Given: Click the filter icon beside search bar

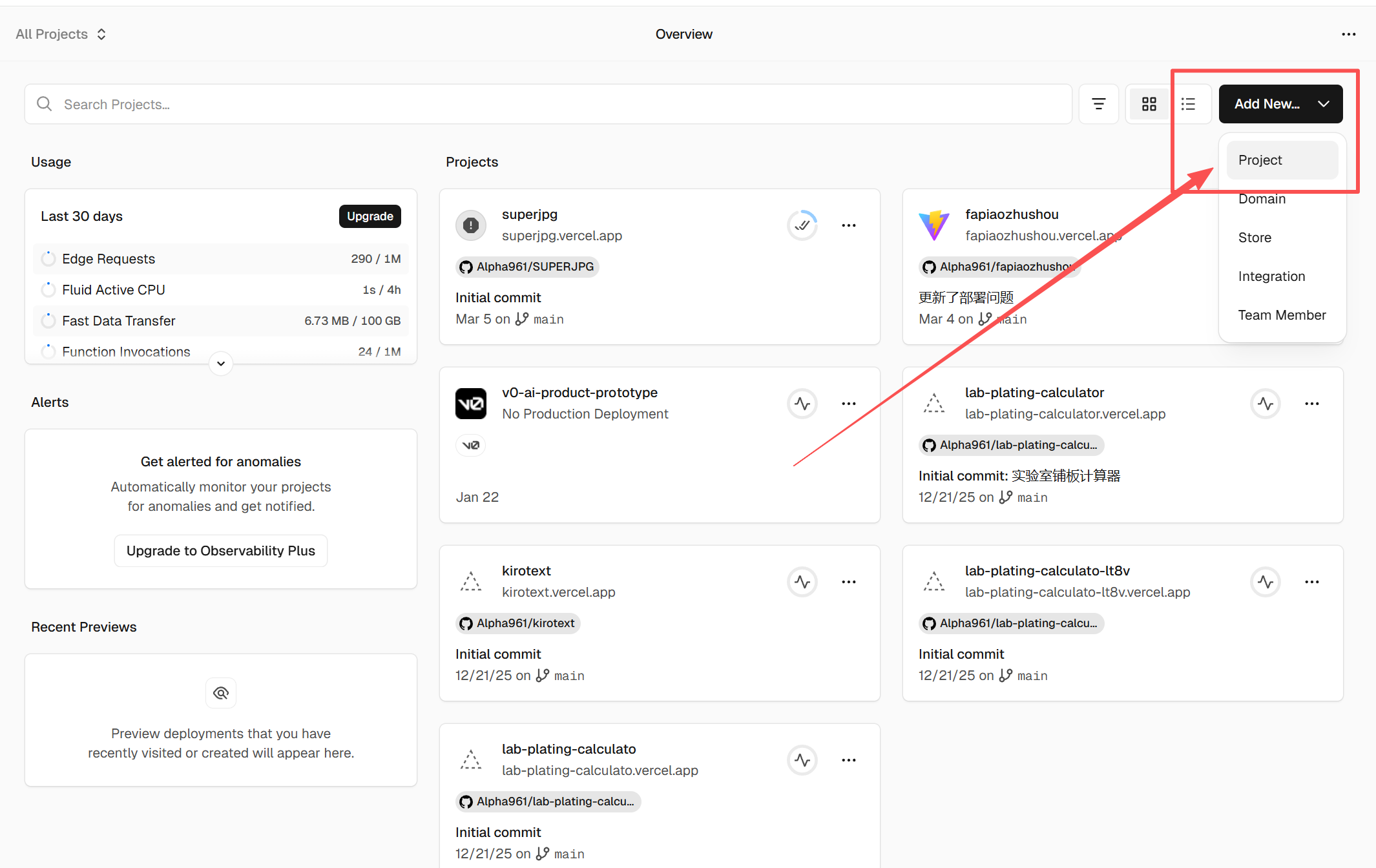Looking at the screenshot, I should point(1098,104).
